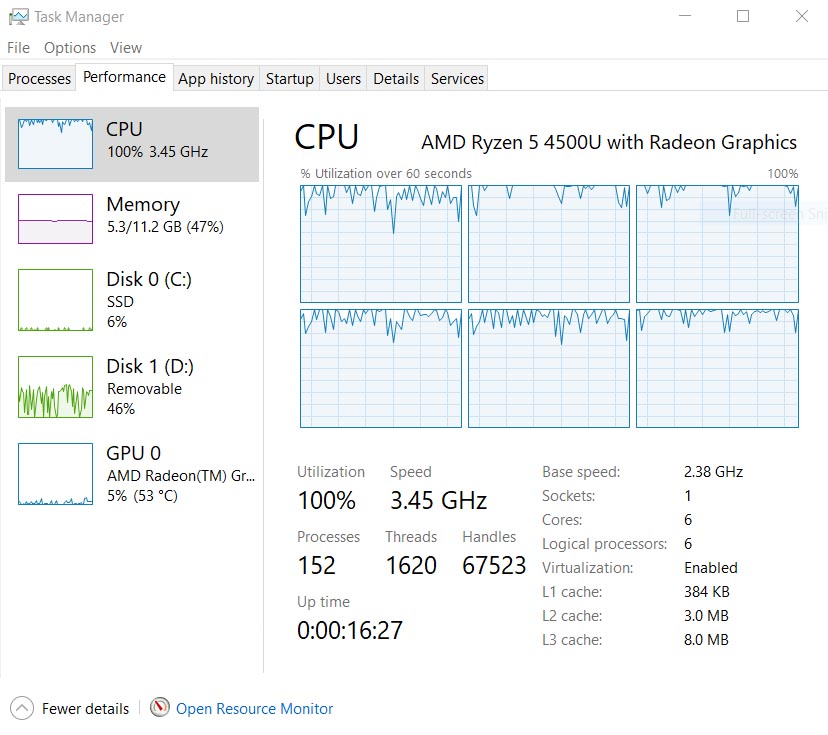Viewport: 828px width, 735px height.
Task: Switch to the App history tab
Action: coord(216,79)
